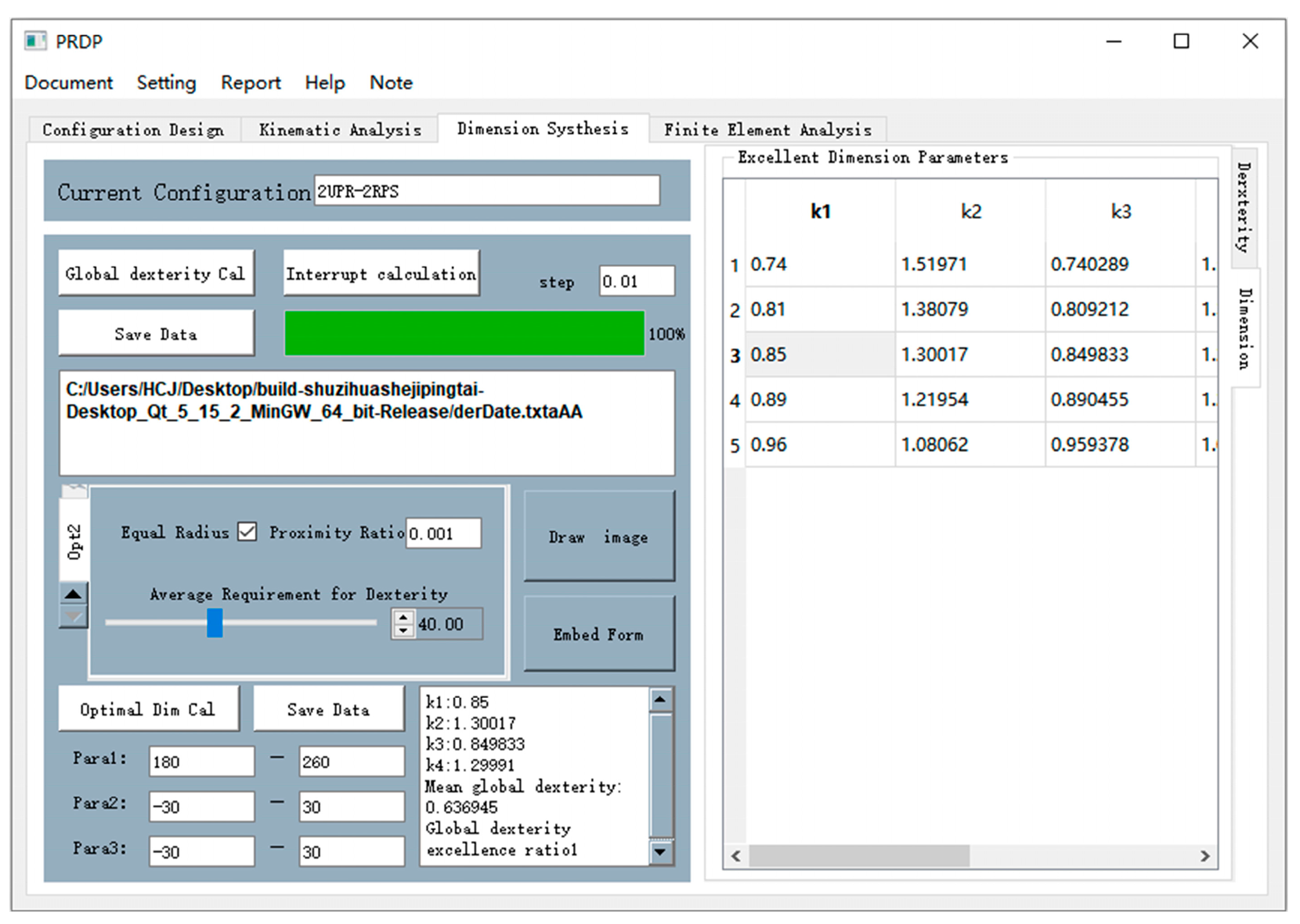Click Interrupt calculation button

tap(381, 274)
